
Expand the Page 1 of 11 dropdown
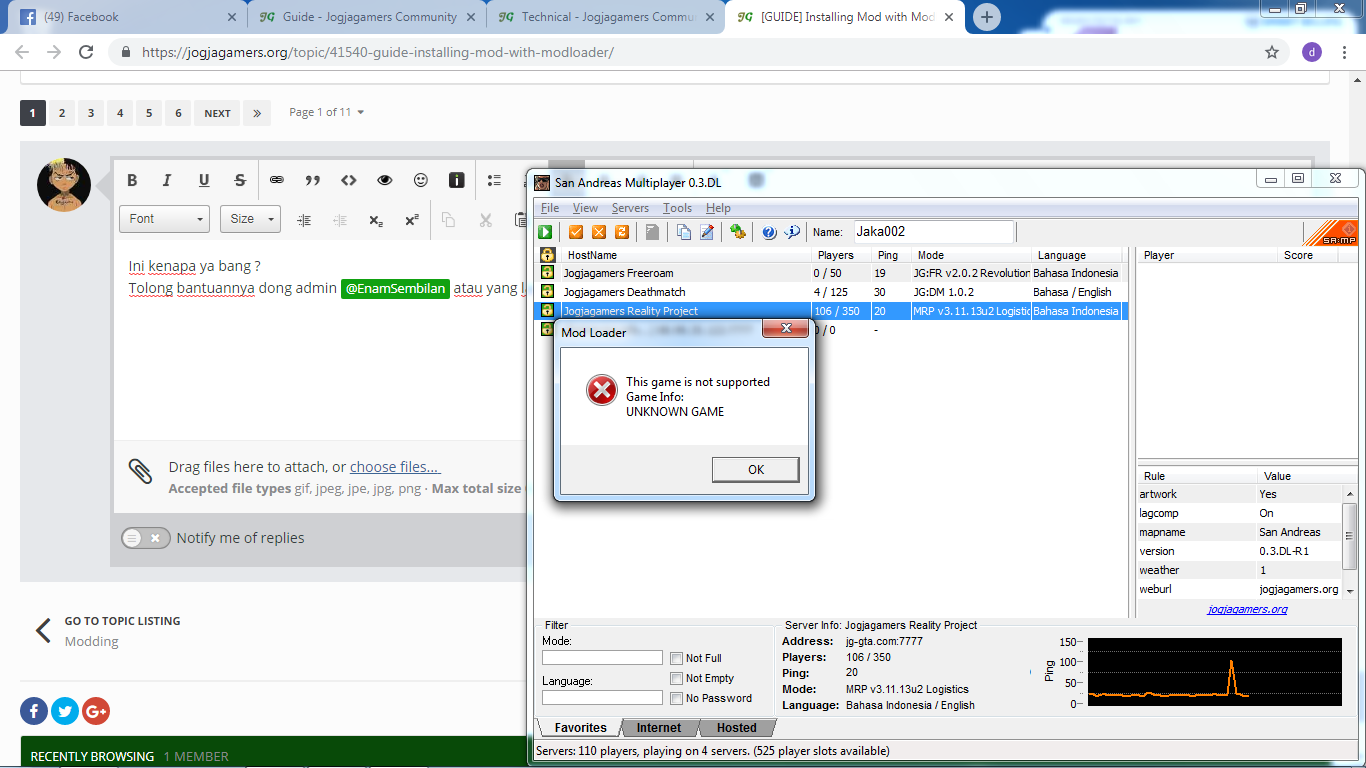click(327, 112)
